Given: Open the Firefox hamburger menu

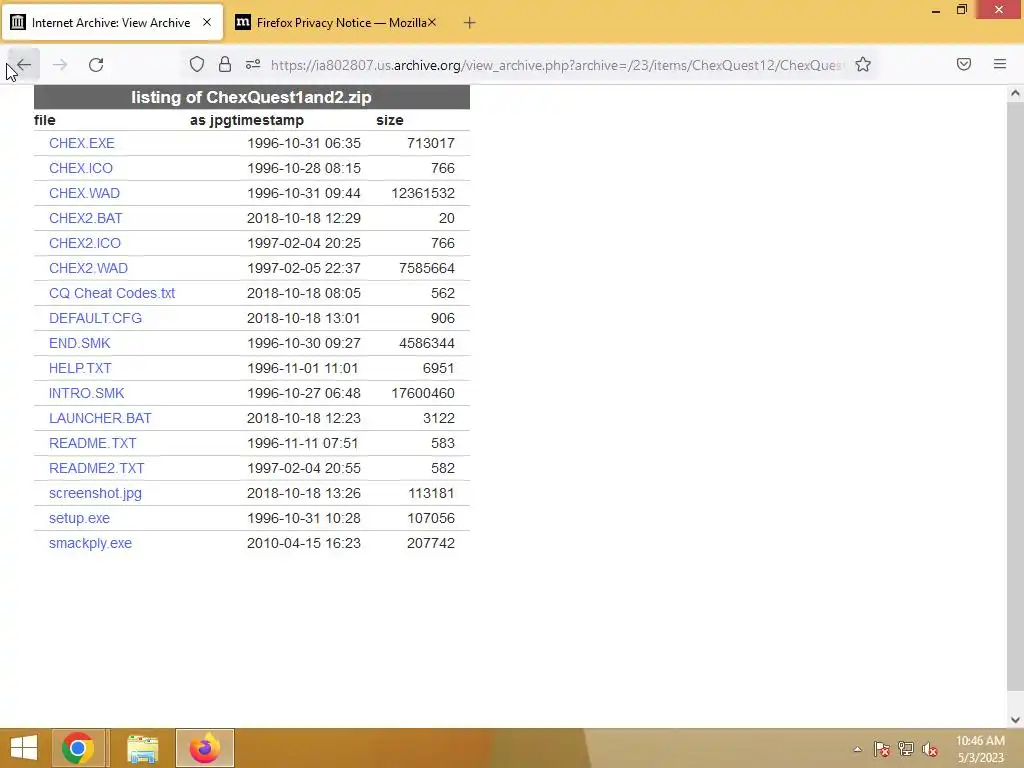Looking at the screenshot, I should tap(1000, 64).
